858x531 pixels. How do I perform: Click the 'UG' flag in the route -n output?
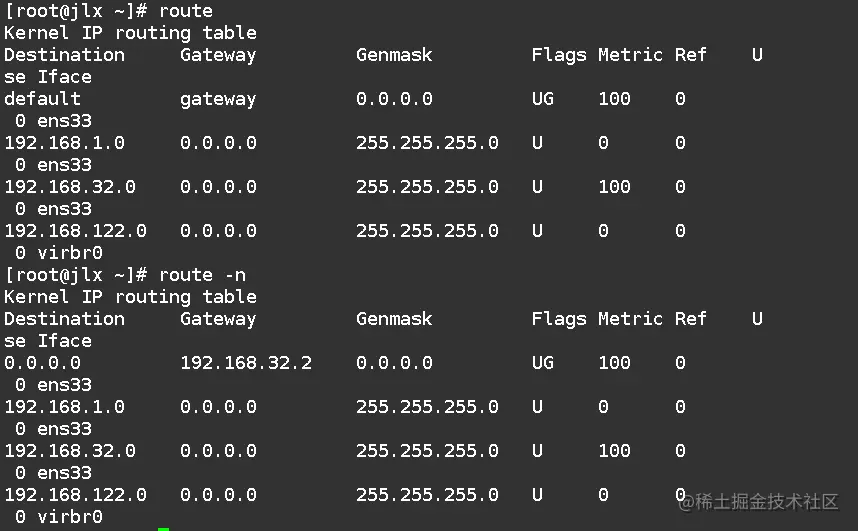[x=543, y=363]
